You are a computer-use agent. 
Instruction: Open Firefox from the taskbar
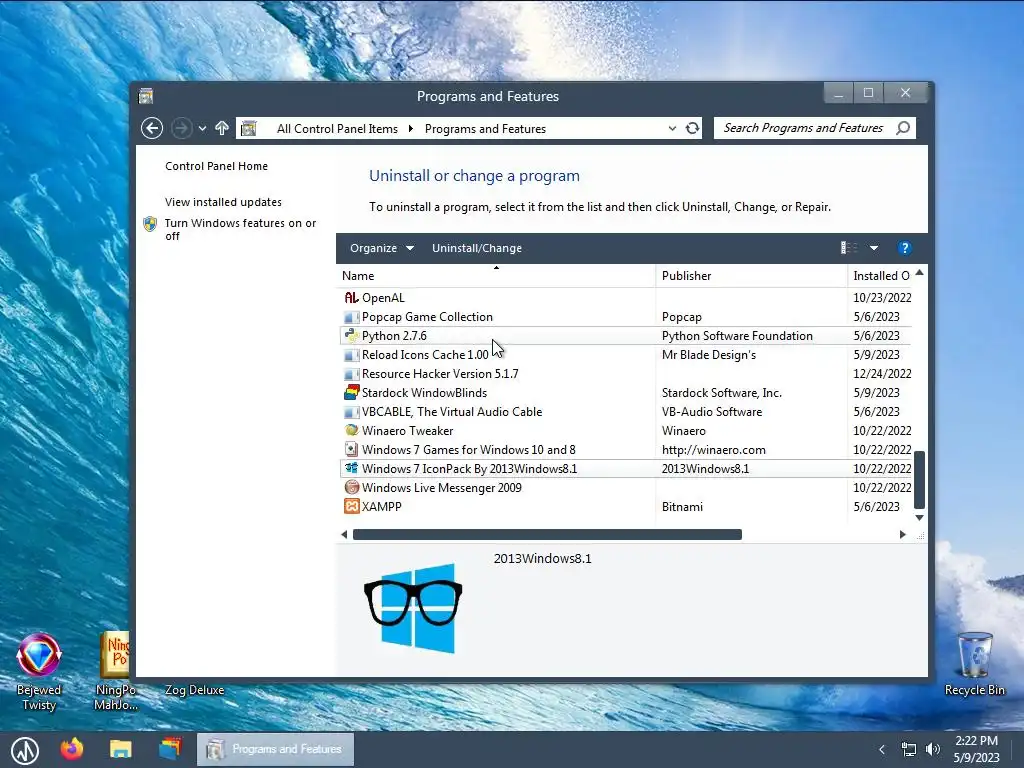click(72, 748)
